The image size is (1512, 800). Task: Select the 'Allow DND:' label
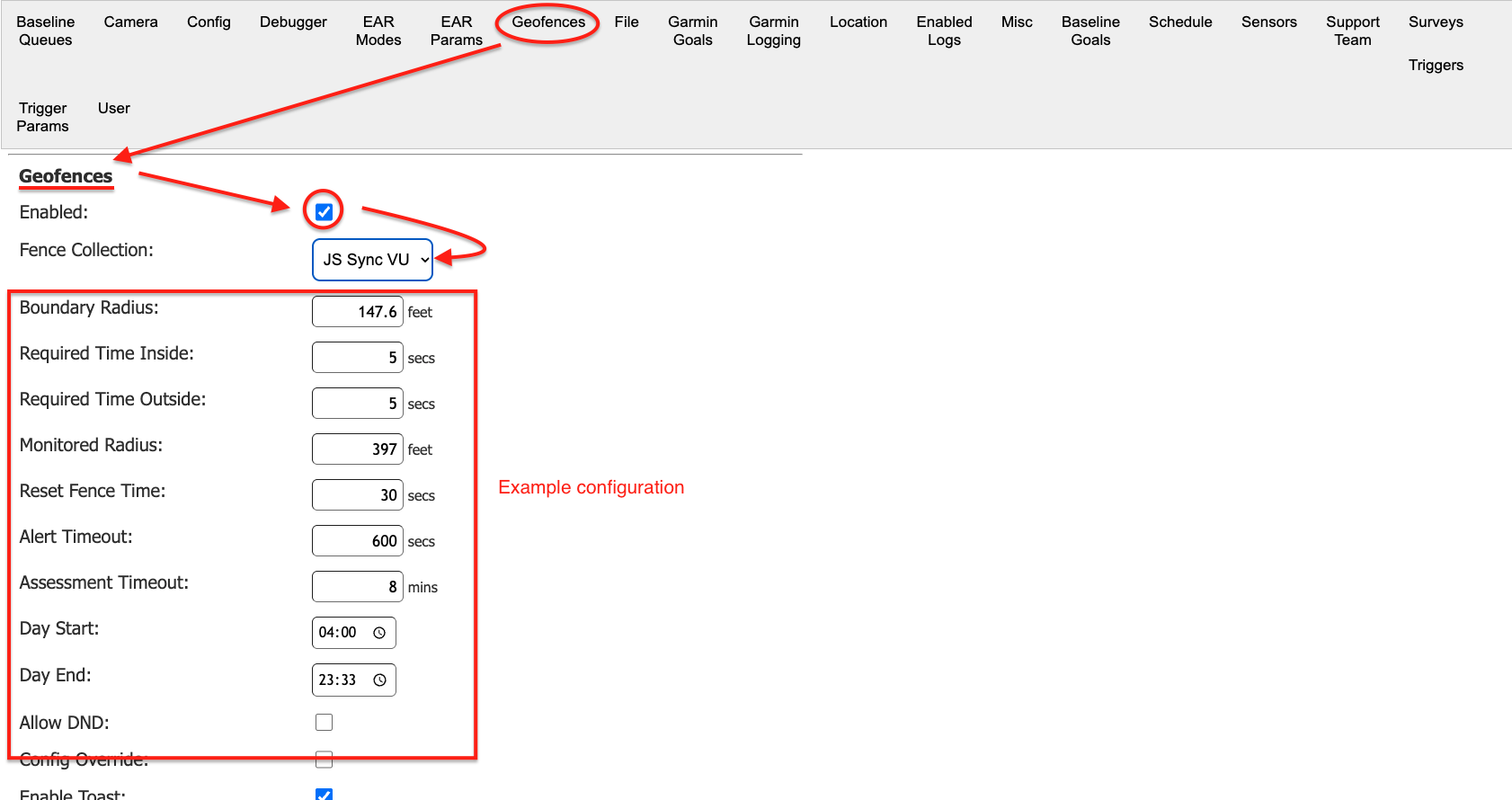(x=64, y=723)
